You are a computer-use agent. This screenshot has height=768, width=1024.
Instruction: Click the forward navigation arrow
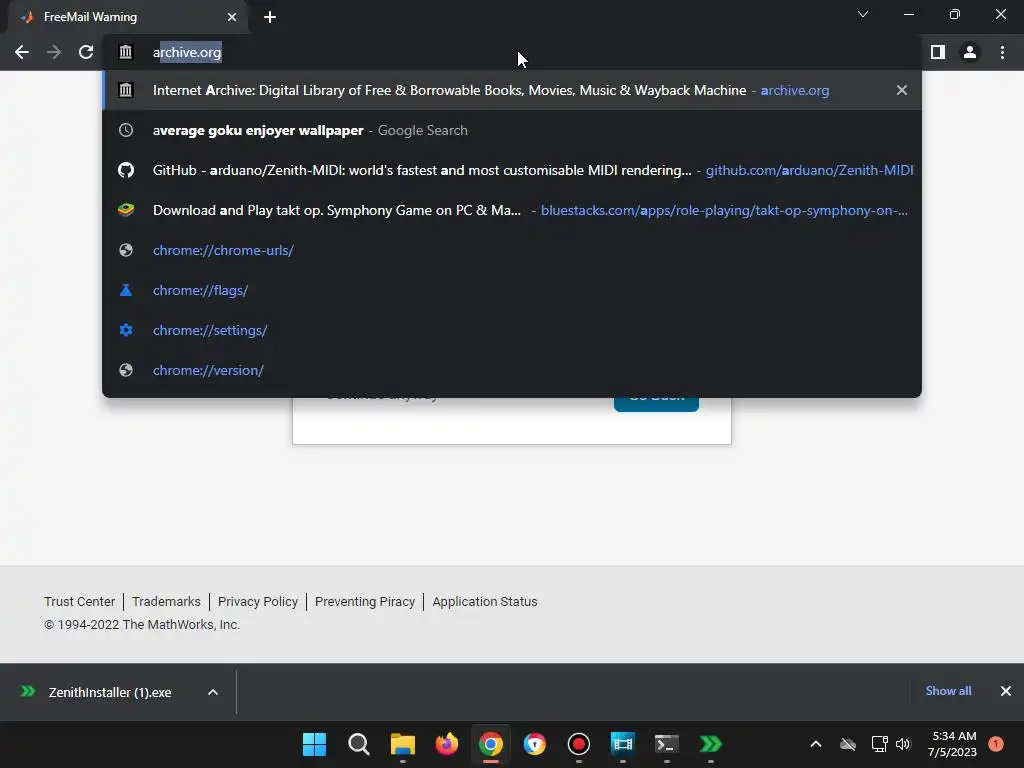[x=54, y=52]
